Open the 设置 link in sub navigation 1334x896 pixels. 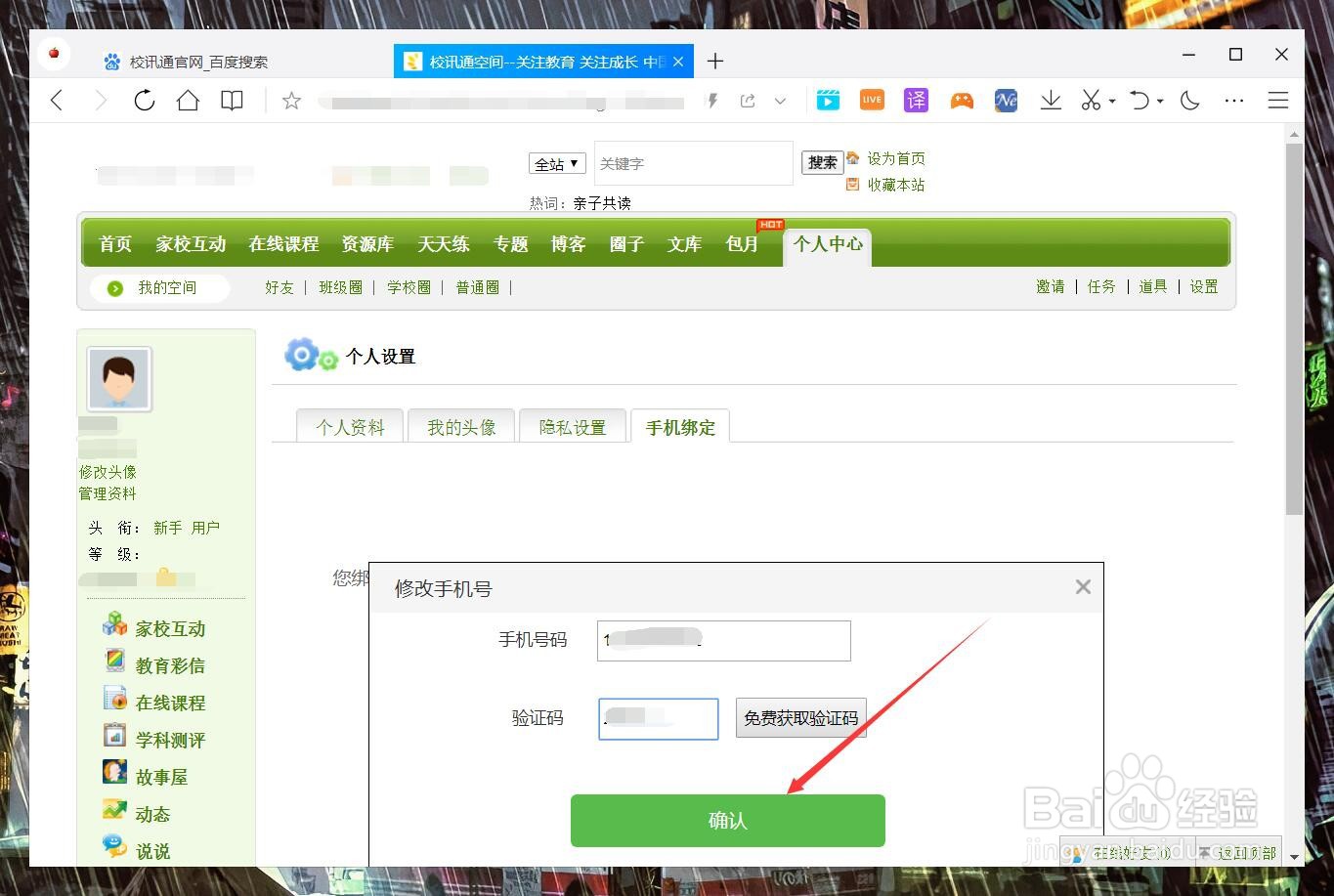[x=1204, y=286]
